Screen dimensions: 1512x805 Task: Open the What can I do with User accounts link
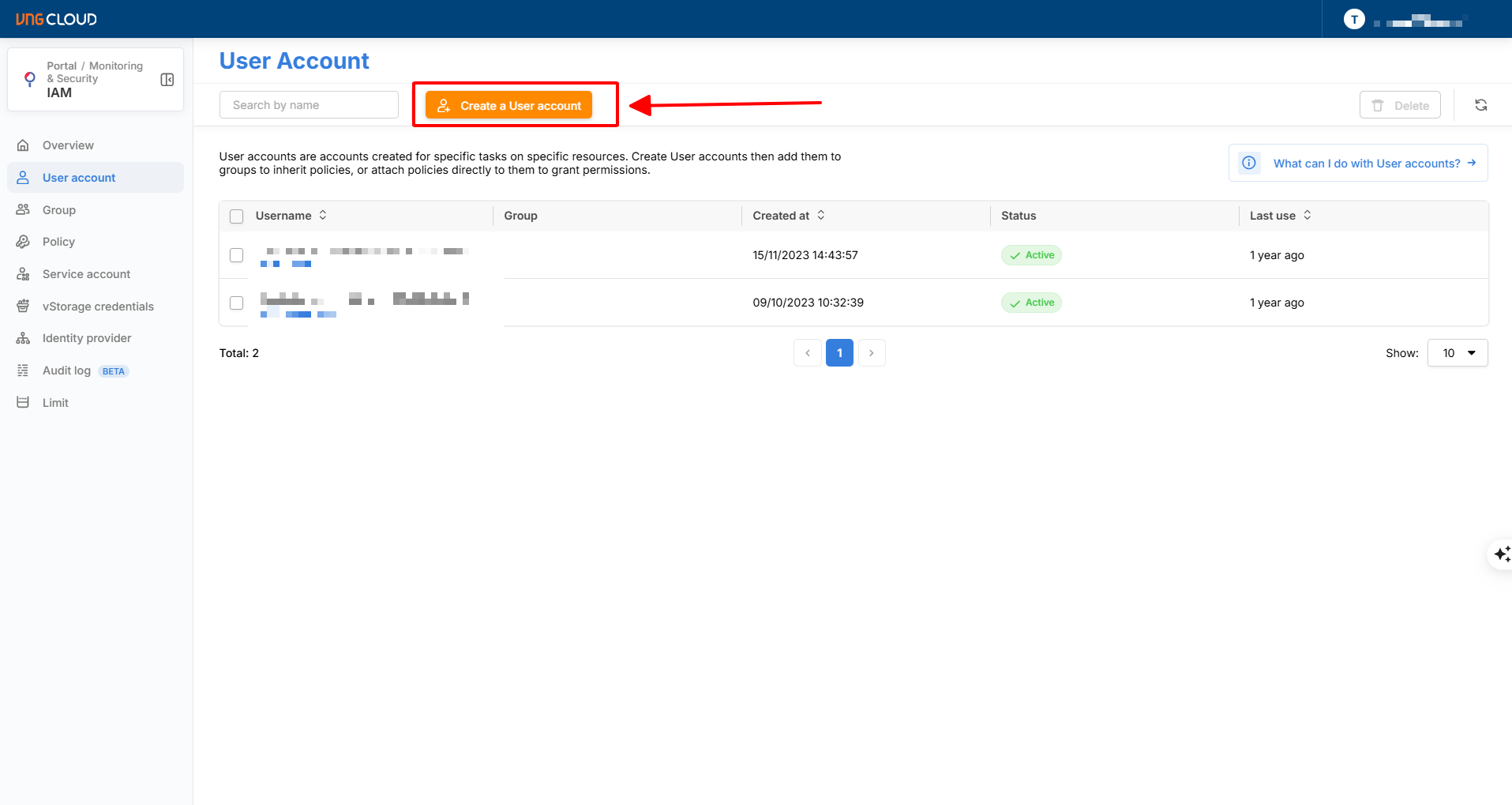click(x=1366, y=164)
